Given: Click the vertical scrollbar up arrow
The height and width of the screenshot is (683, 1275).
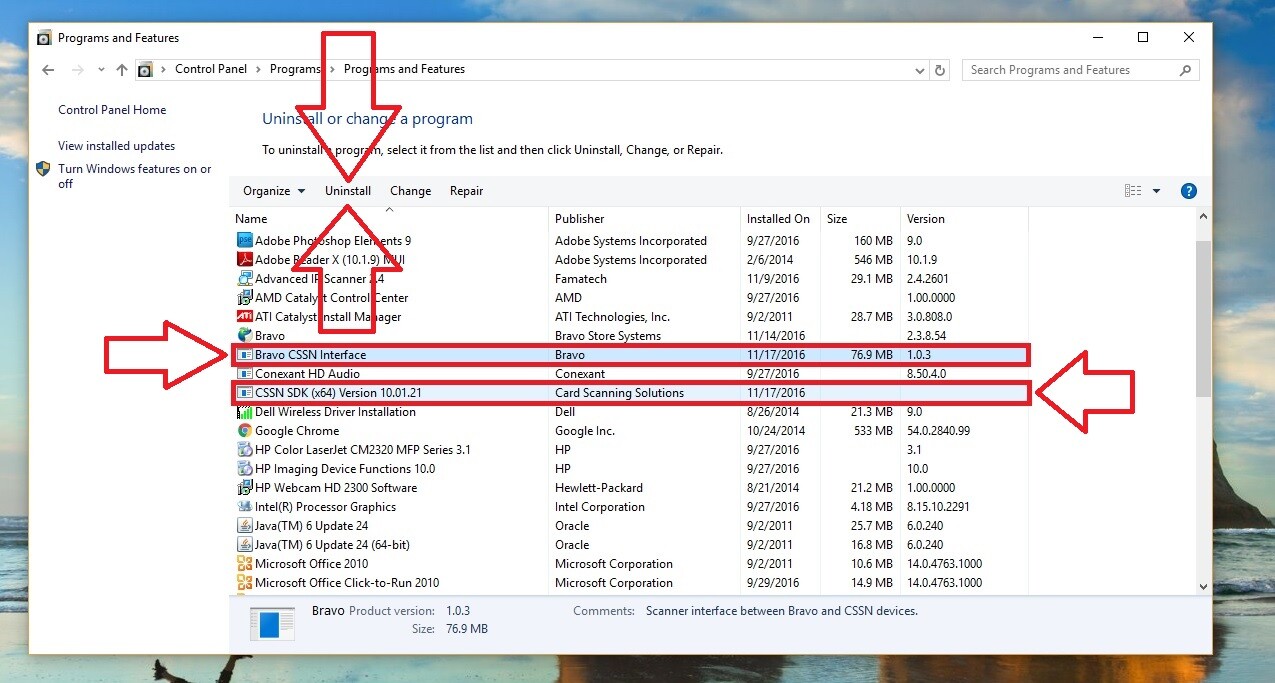Looking at the screenshot, I should (x=1203, y=217).
